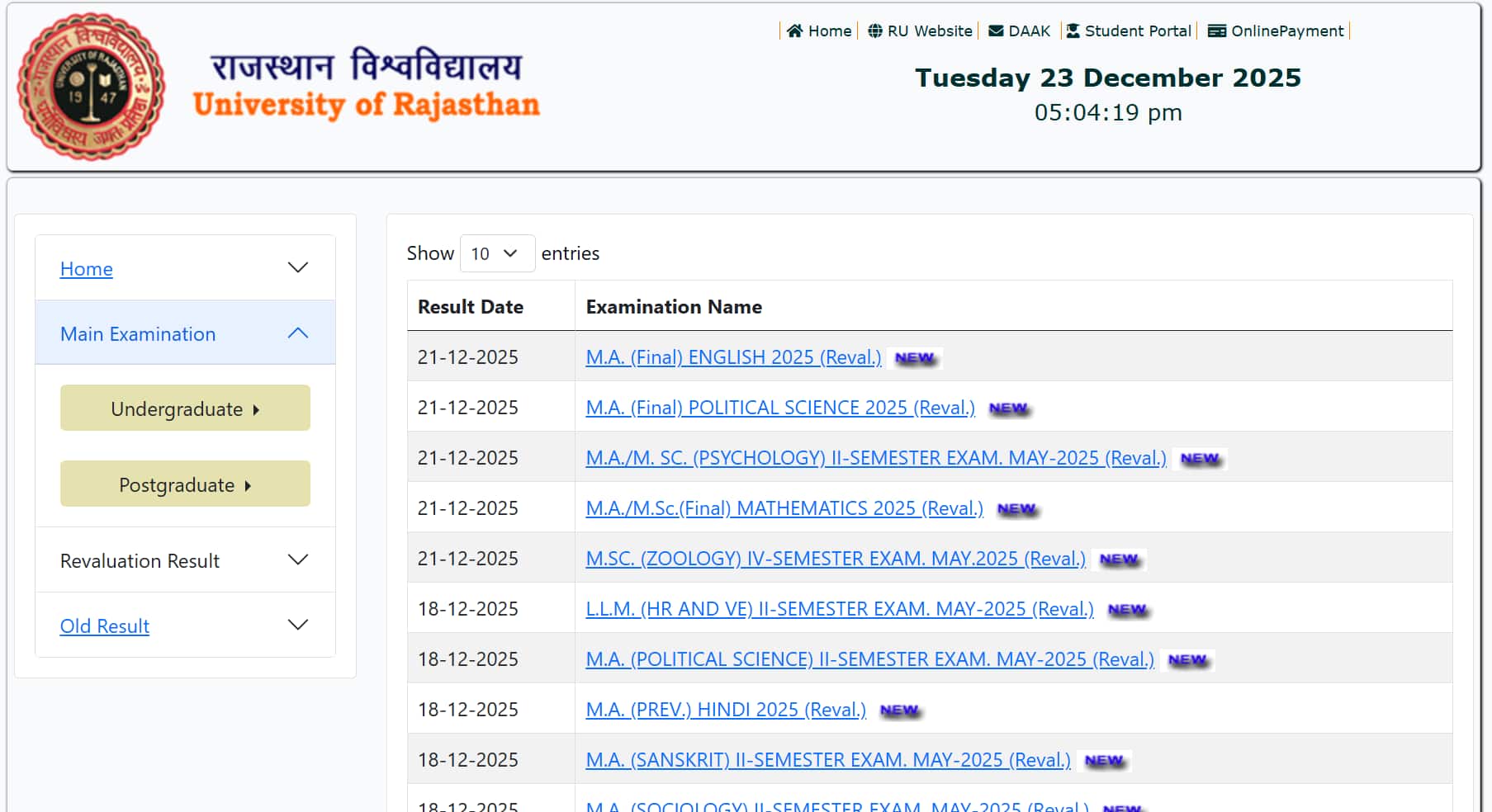Open M.A. (PREV.) HINDI 2025 revaluation result

coord(726,709)
